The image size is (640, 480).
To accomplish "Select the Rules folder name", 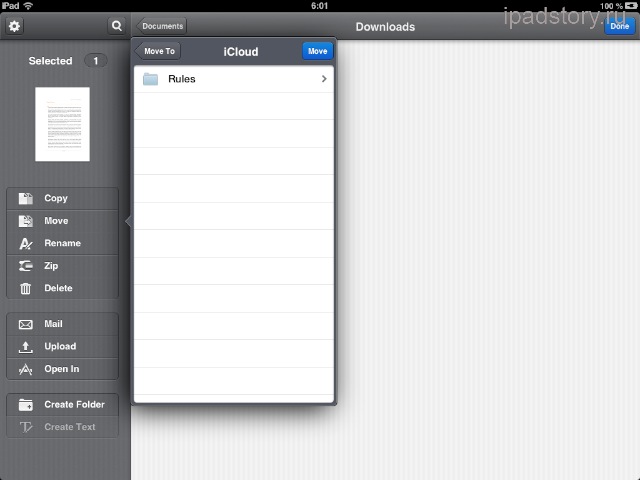I will point(182,79).
